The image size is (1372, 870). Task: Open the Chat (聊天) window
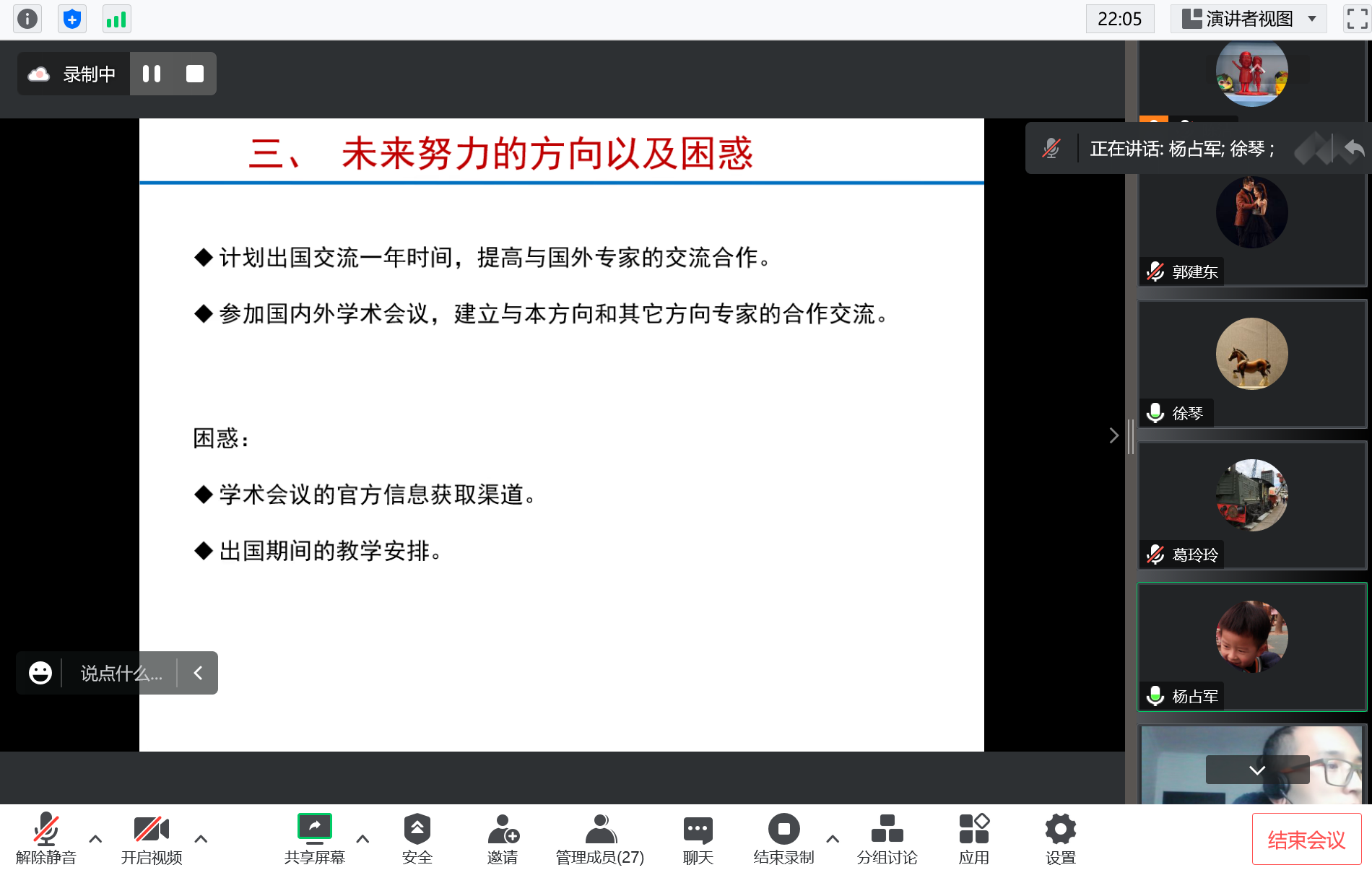(698, 838)
